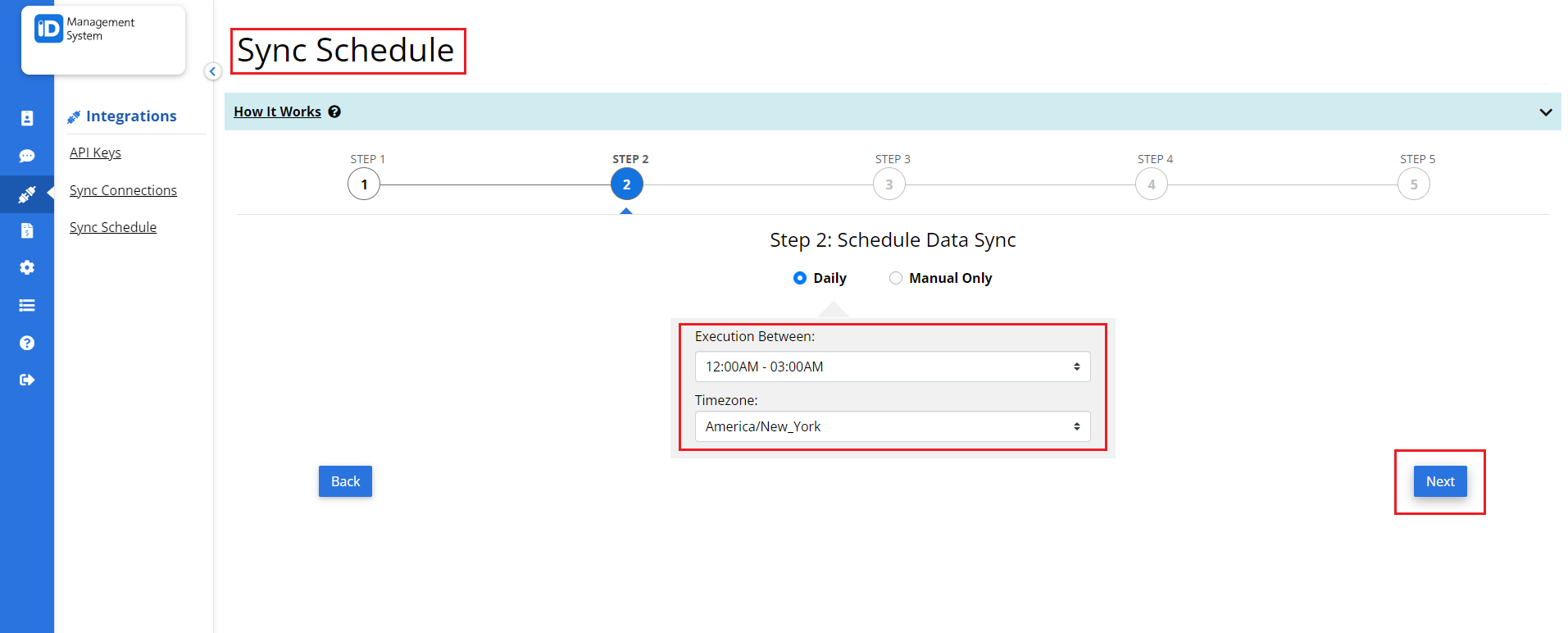Click the Integrations heading

tap(131, 116)
